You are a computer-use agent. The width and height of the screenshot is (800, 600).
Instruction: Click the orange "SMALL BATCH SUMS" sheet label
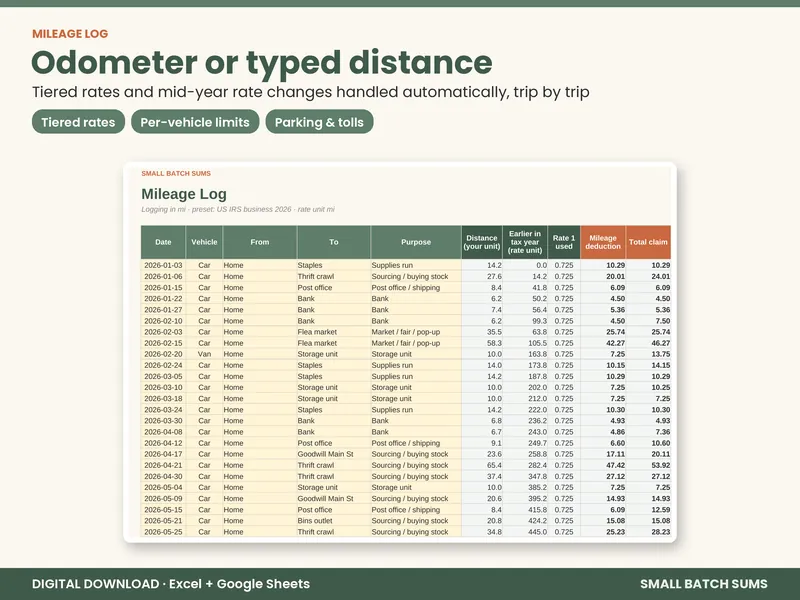tap(176, 173)
